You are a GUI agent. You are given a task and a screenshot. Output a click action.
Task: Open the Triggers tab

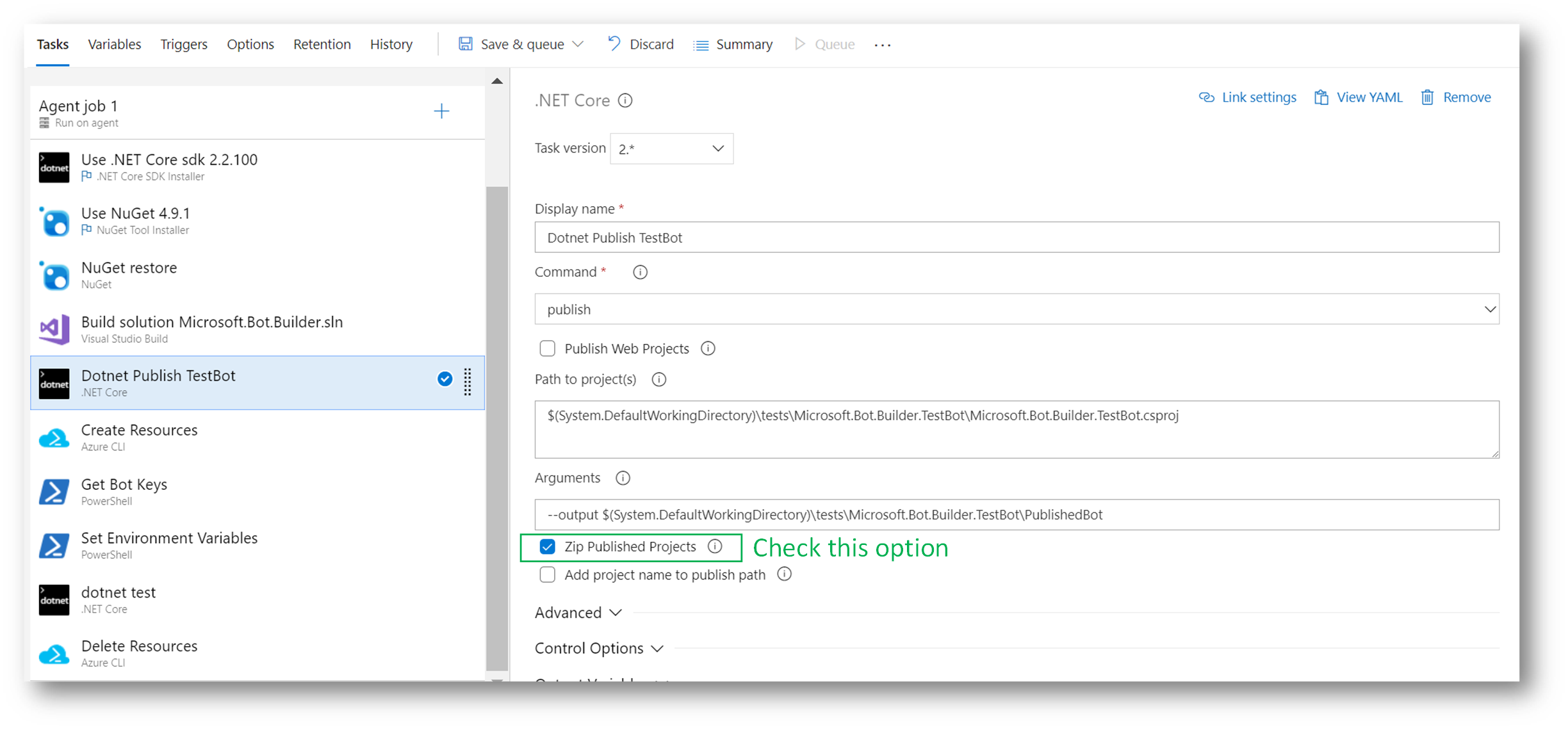[x=183, y=44]
